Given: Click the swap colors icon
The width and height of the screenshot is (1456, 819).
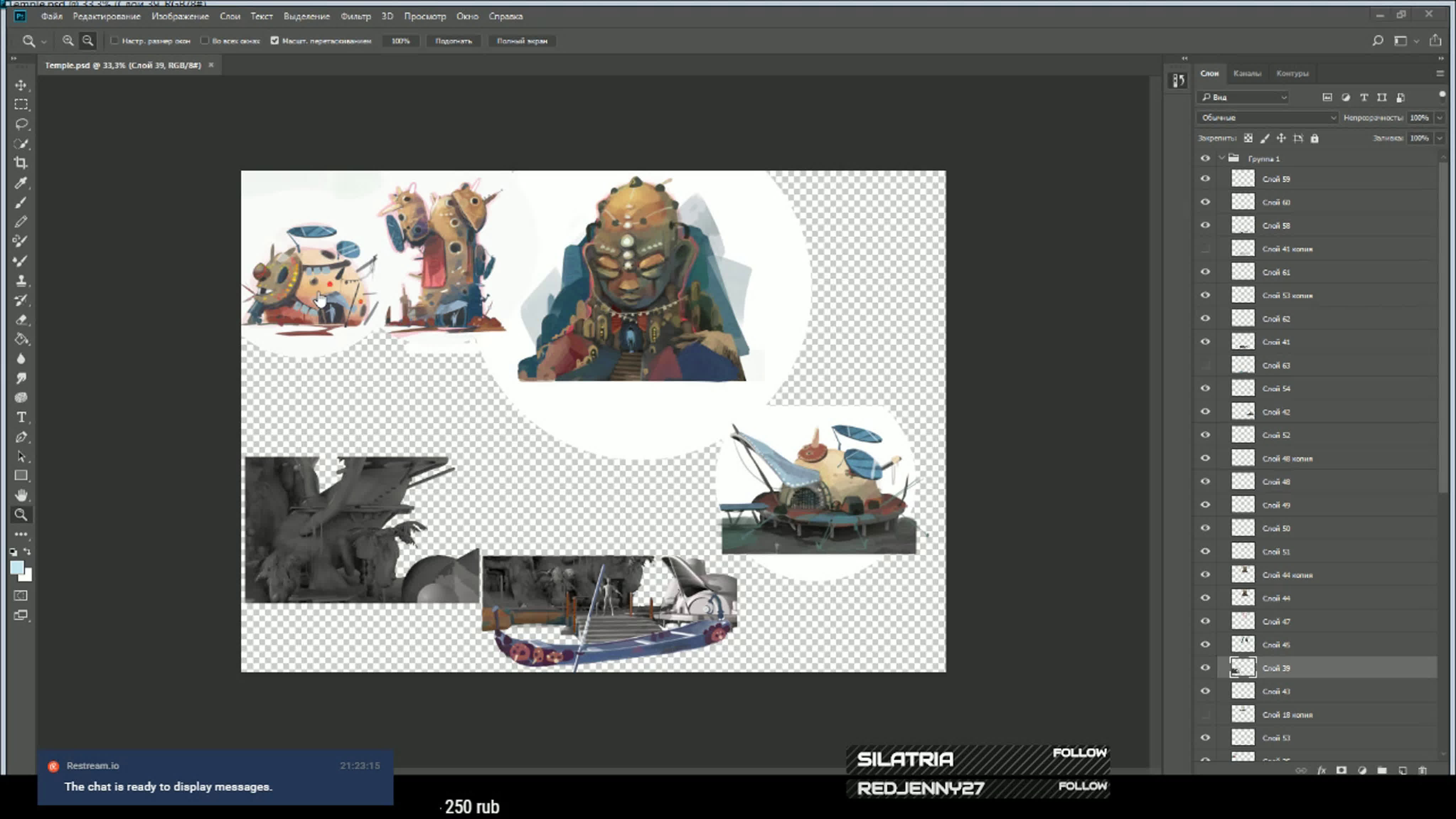Looking at the screenshot, I should click(27, 552).
